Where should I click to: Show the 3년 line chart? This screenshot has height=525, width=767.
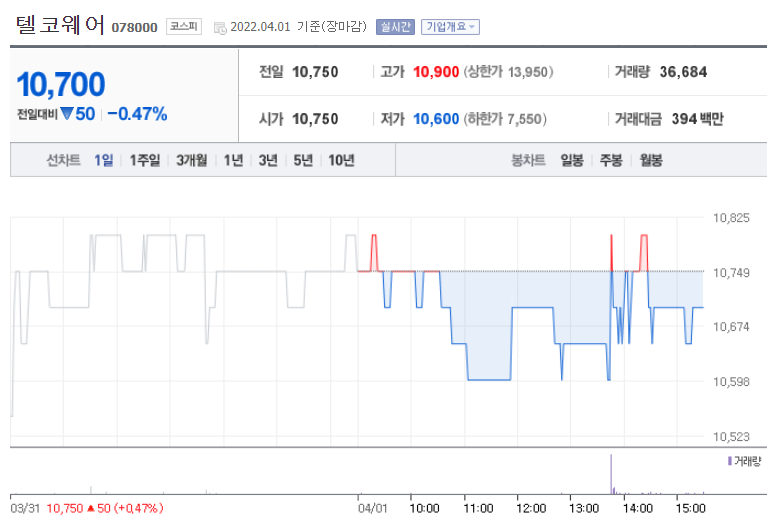tap(268, 160)
